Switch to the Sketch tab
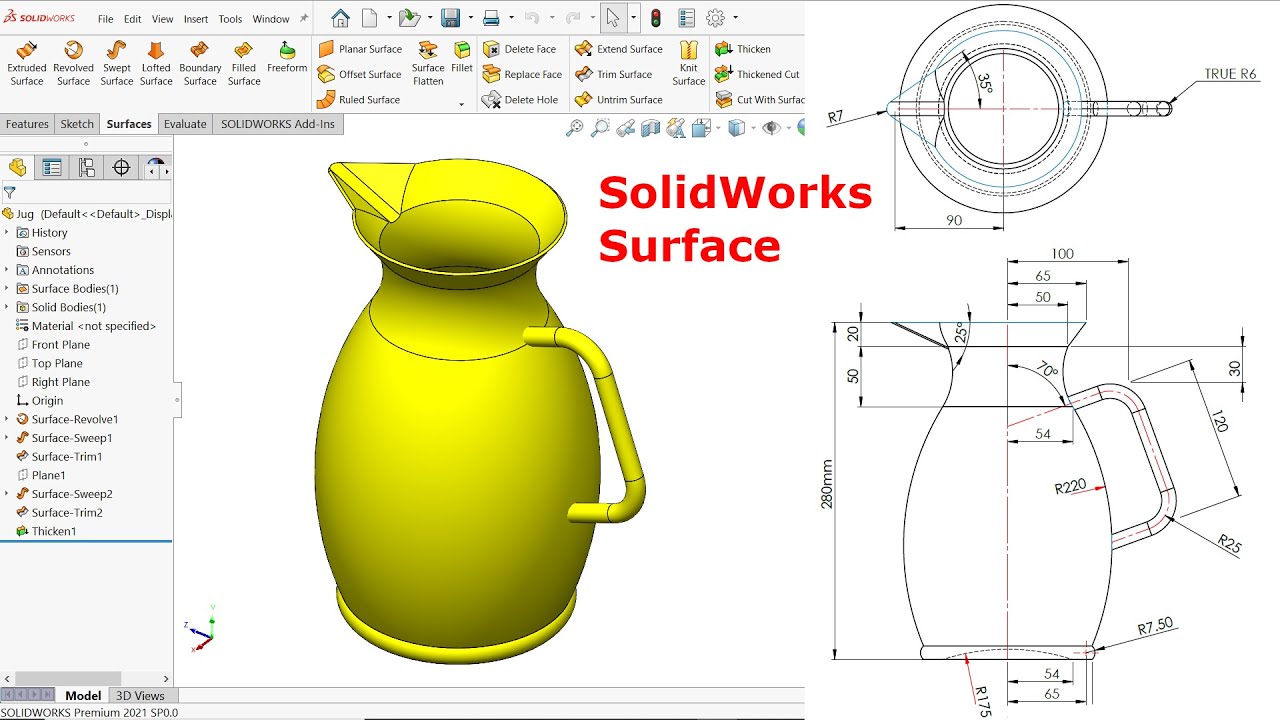Screen dimensions: 1280x720 coord(77,124)
